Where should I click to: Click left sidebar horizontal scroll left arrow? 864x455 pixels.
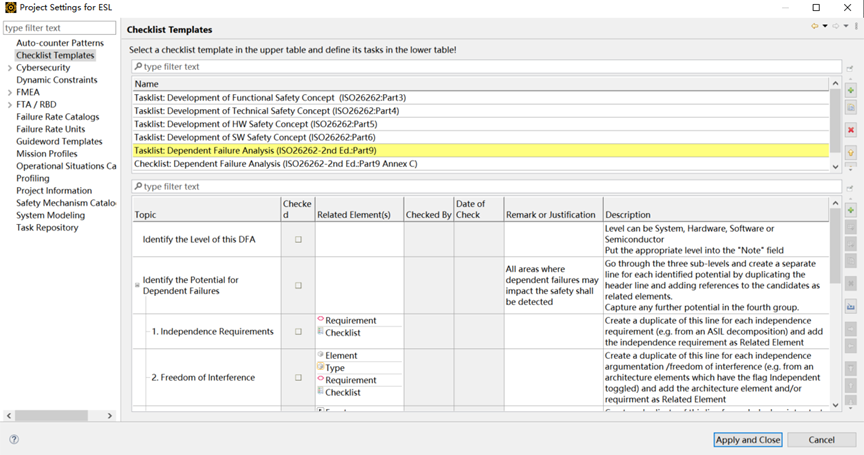8,415
